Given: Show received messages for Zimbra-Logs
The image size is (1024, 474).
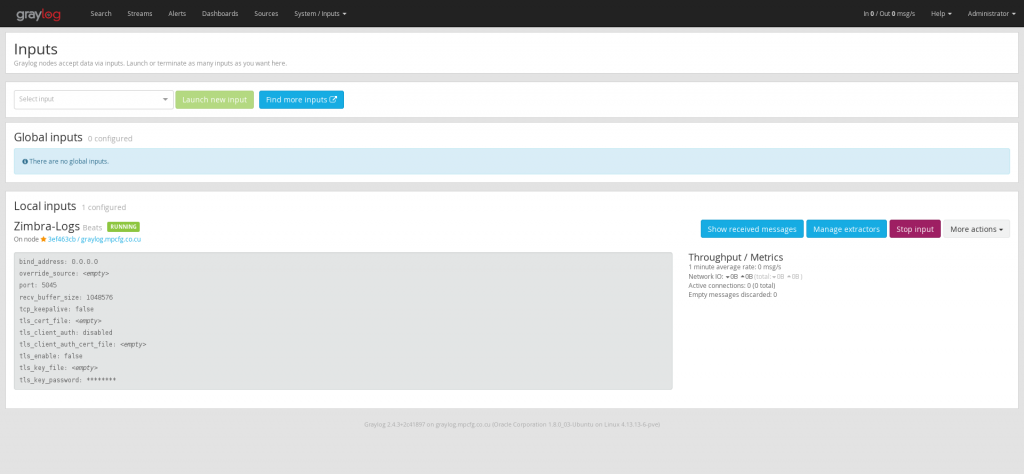Looking at the screenshot, I should coord(751,229).
